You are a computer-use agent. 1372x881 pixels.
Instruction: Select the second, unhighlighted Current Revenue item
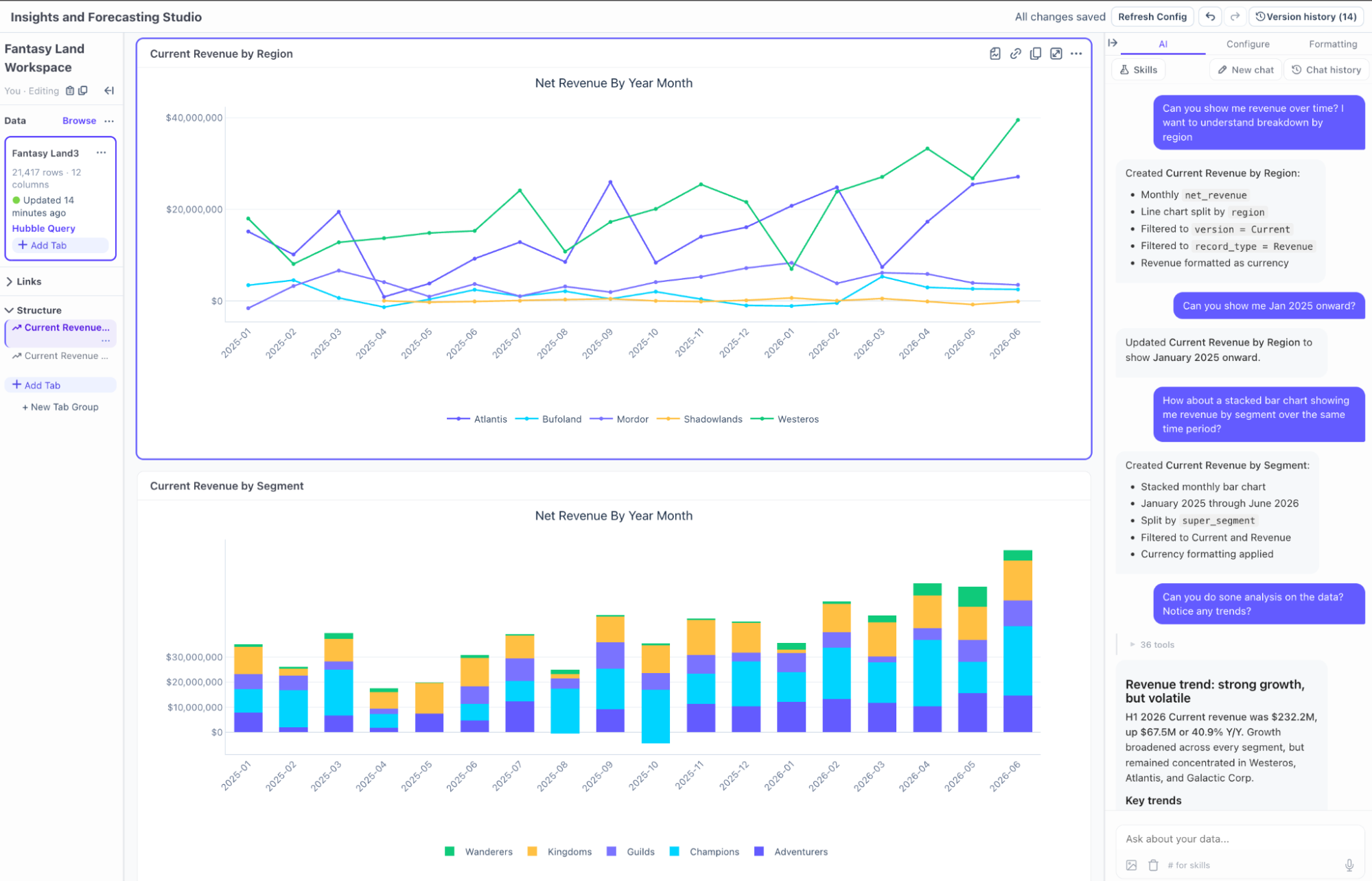pos(60,356)
